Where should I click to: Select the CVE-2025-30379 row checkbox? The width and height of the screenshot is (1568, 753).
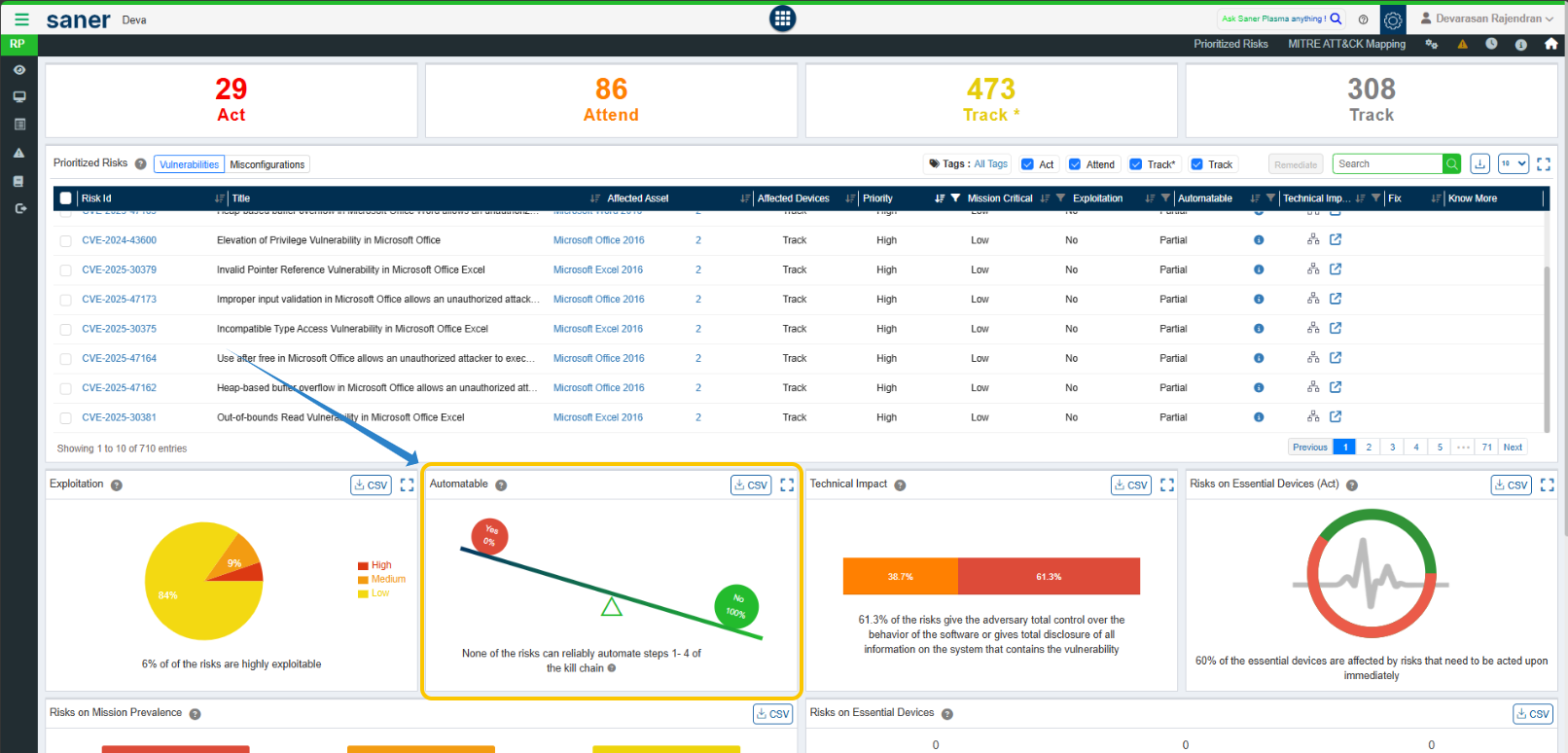[66, 270]
